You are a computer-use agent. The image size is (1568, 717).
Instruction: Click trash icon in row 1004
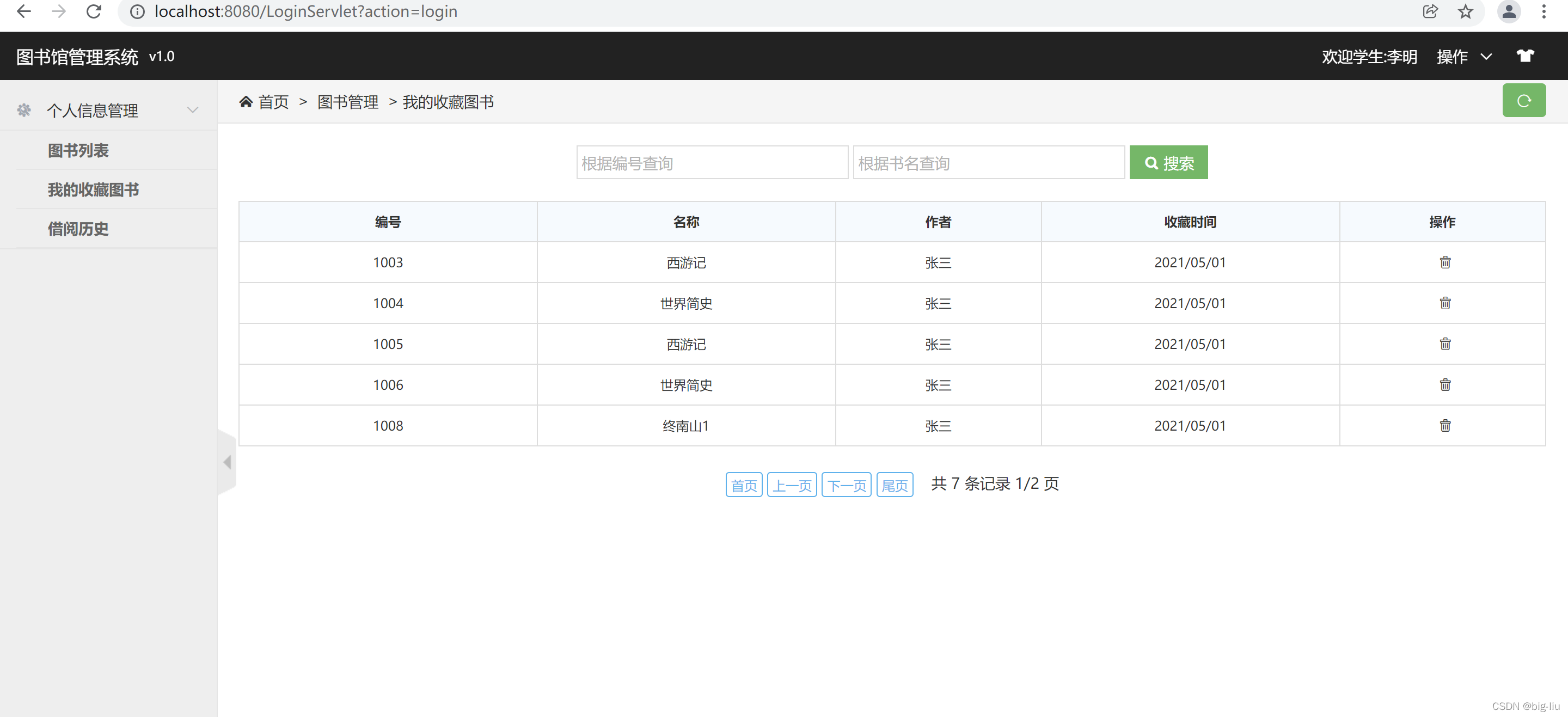pyautogui.click(x=1445, y=303)
